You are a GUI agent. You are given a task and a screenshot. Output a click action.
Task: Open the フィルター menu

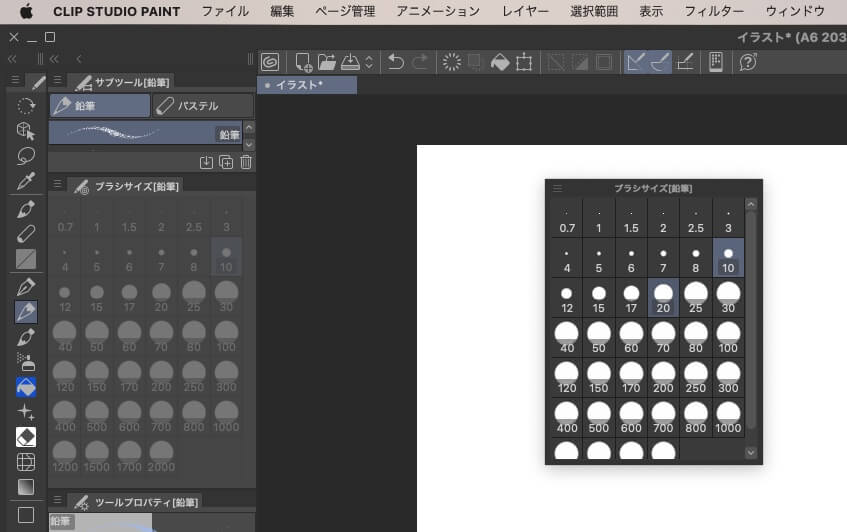click(714, 12)
